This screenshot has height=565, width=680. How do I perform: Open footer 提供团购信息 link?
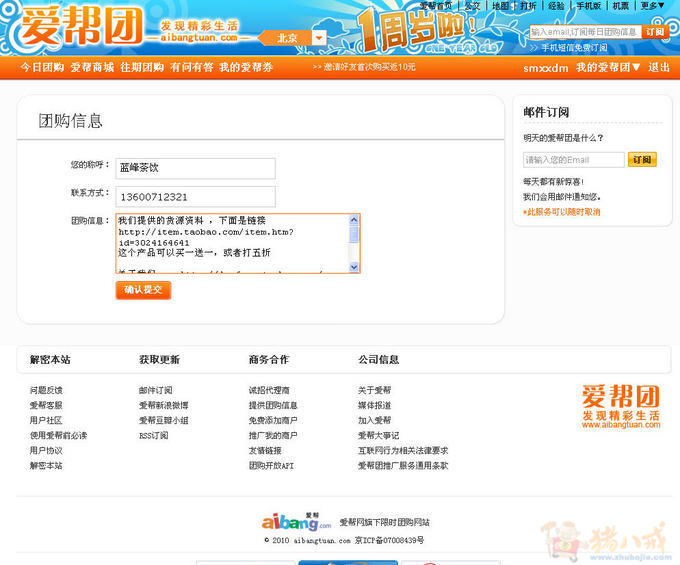[x=273, y=405]
